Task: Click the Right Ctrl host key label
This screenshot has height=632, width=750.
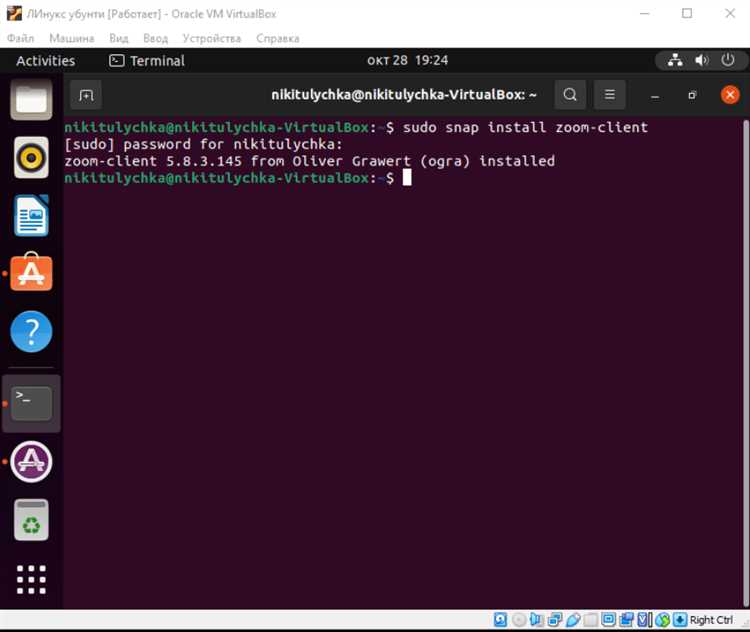Action: 711,620
